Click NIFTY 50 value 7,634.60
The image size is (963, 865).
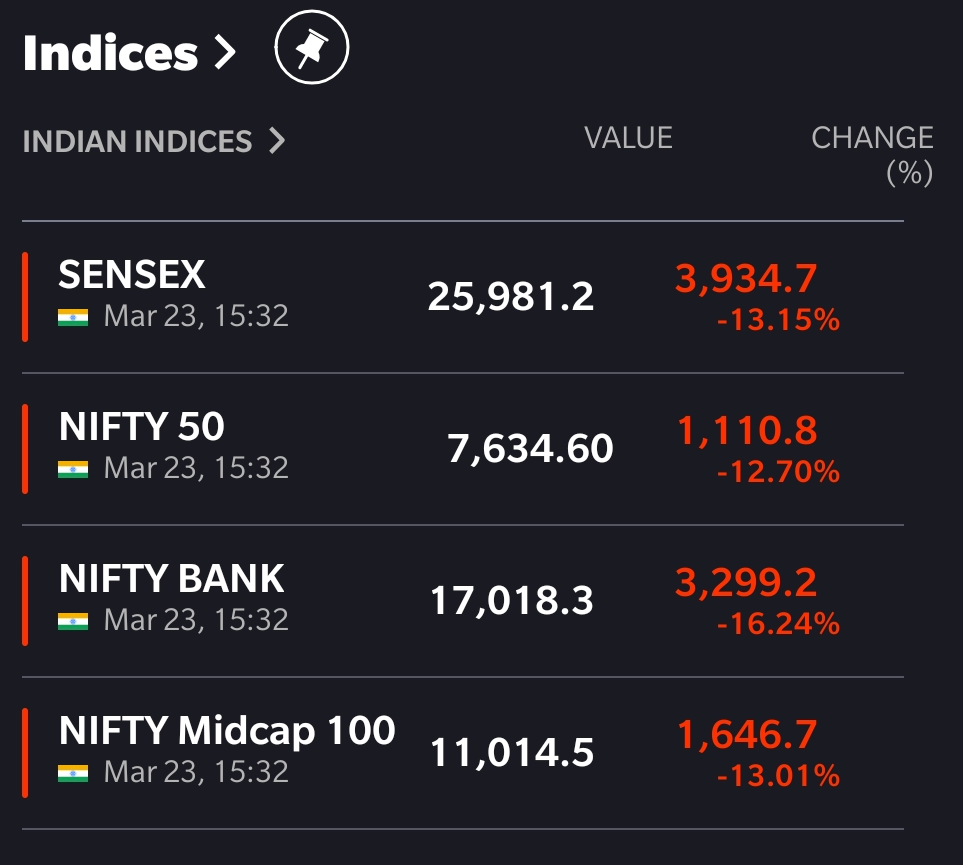click(530, 448)
